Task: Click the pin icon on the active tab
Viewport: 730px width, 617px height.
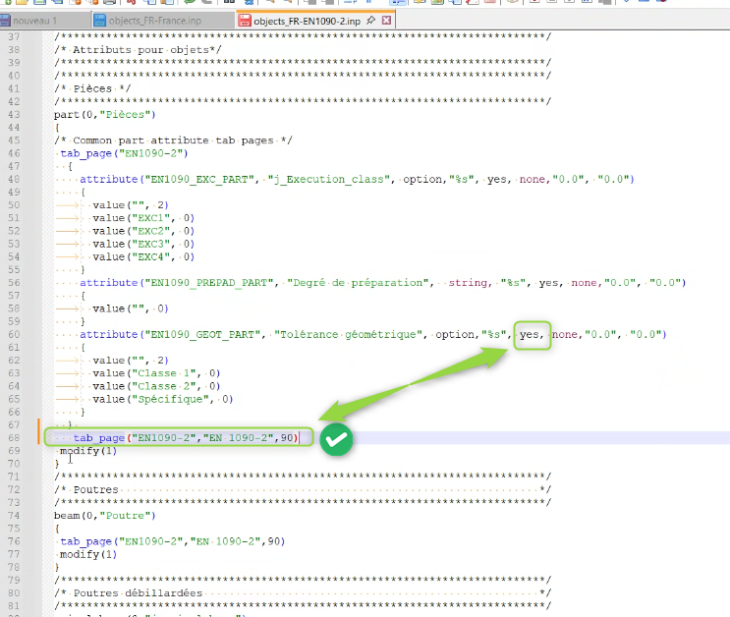Action: (x=371, y=20)
